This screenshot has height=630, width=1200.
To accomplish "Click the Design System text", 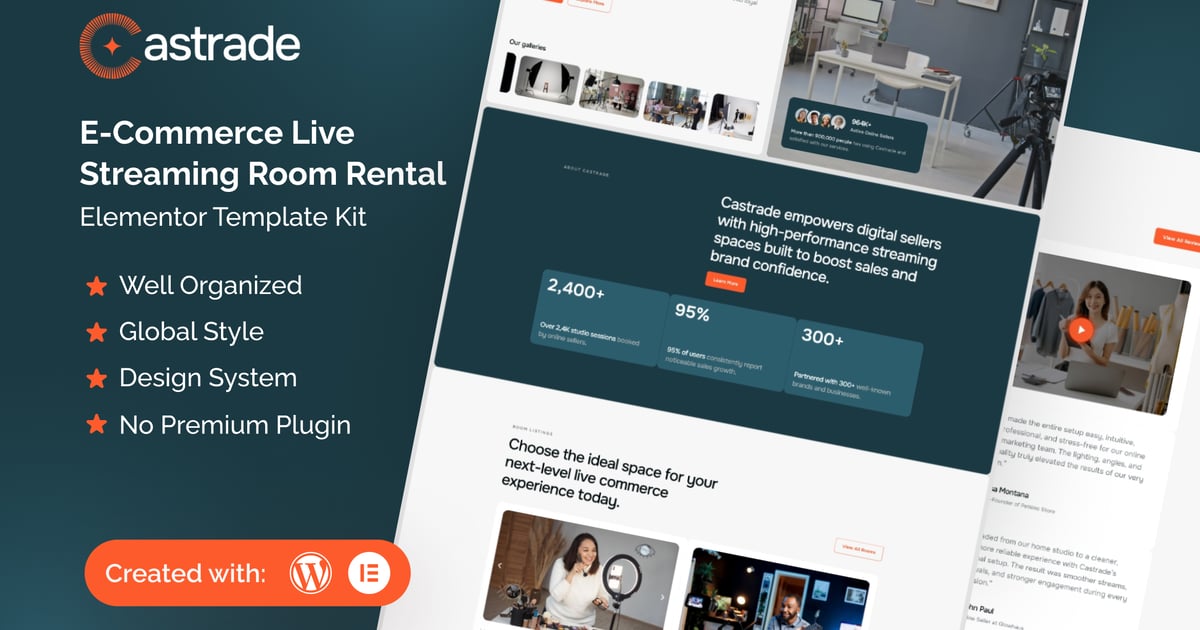I will [x=208, y=378].
